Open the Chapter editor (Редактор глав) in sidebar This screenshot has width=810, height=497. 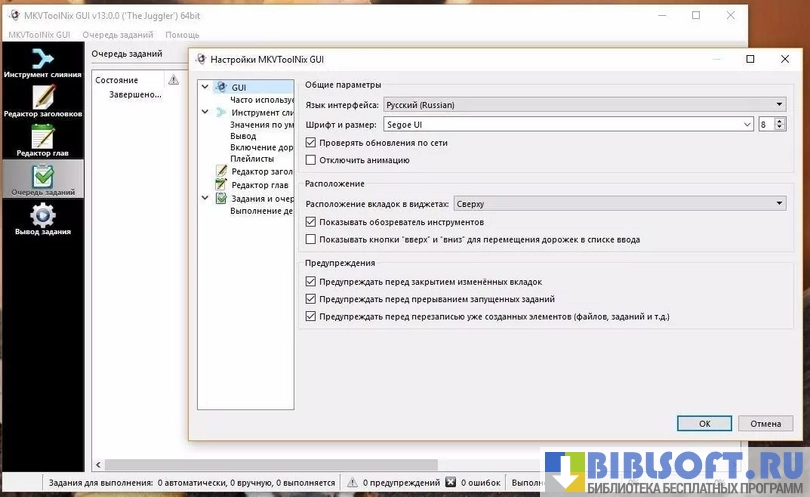click(x=42, y=140)
